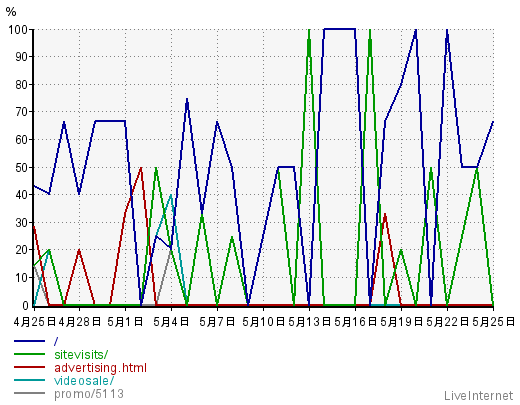Click the red advertising.html legend line
Viewport: 520px width, 405px height.
[29, 367]
